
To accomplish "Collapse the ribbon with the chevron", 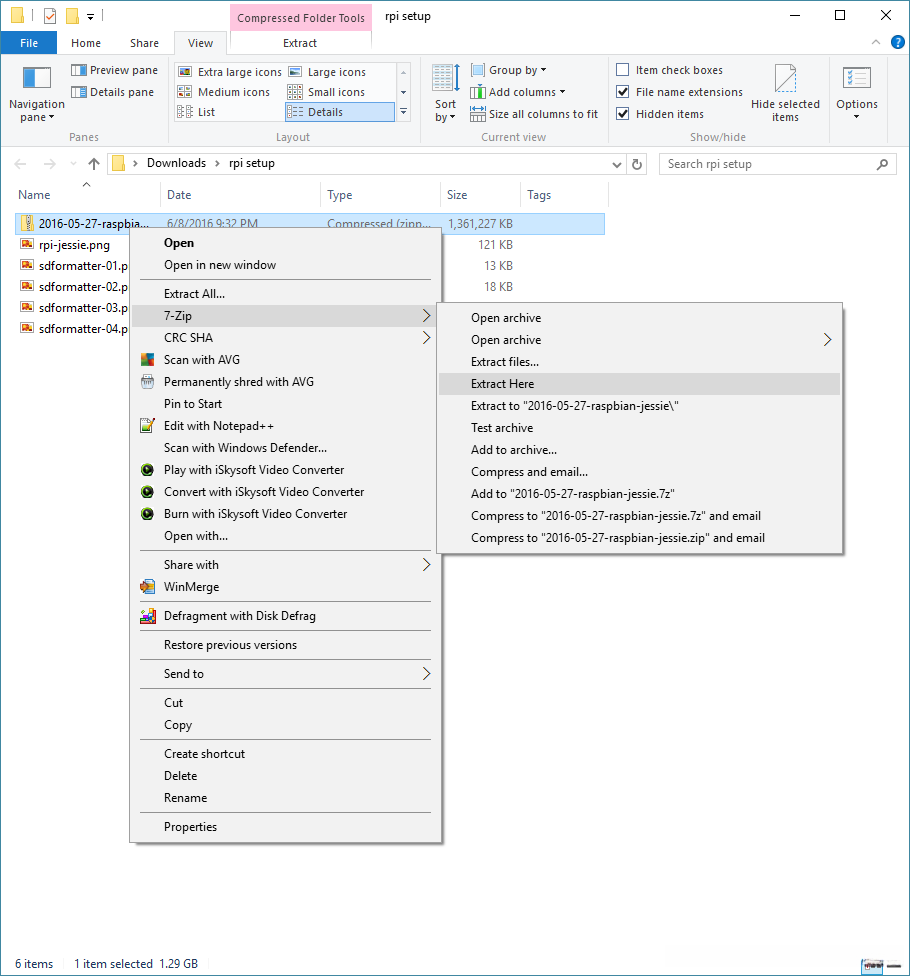I will pyautogui.click(x=876, y=42).
